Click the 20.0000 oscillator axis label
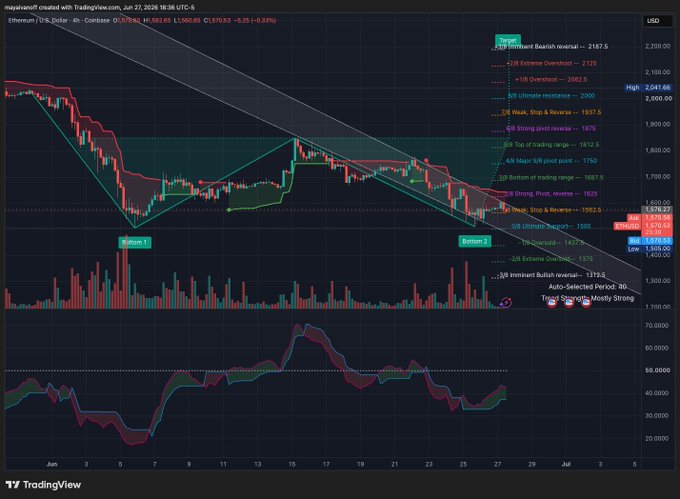 click(657, 438)
